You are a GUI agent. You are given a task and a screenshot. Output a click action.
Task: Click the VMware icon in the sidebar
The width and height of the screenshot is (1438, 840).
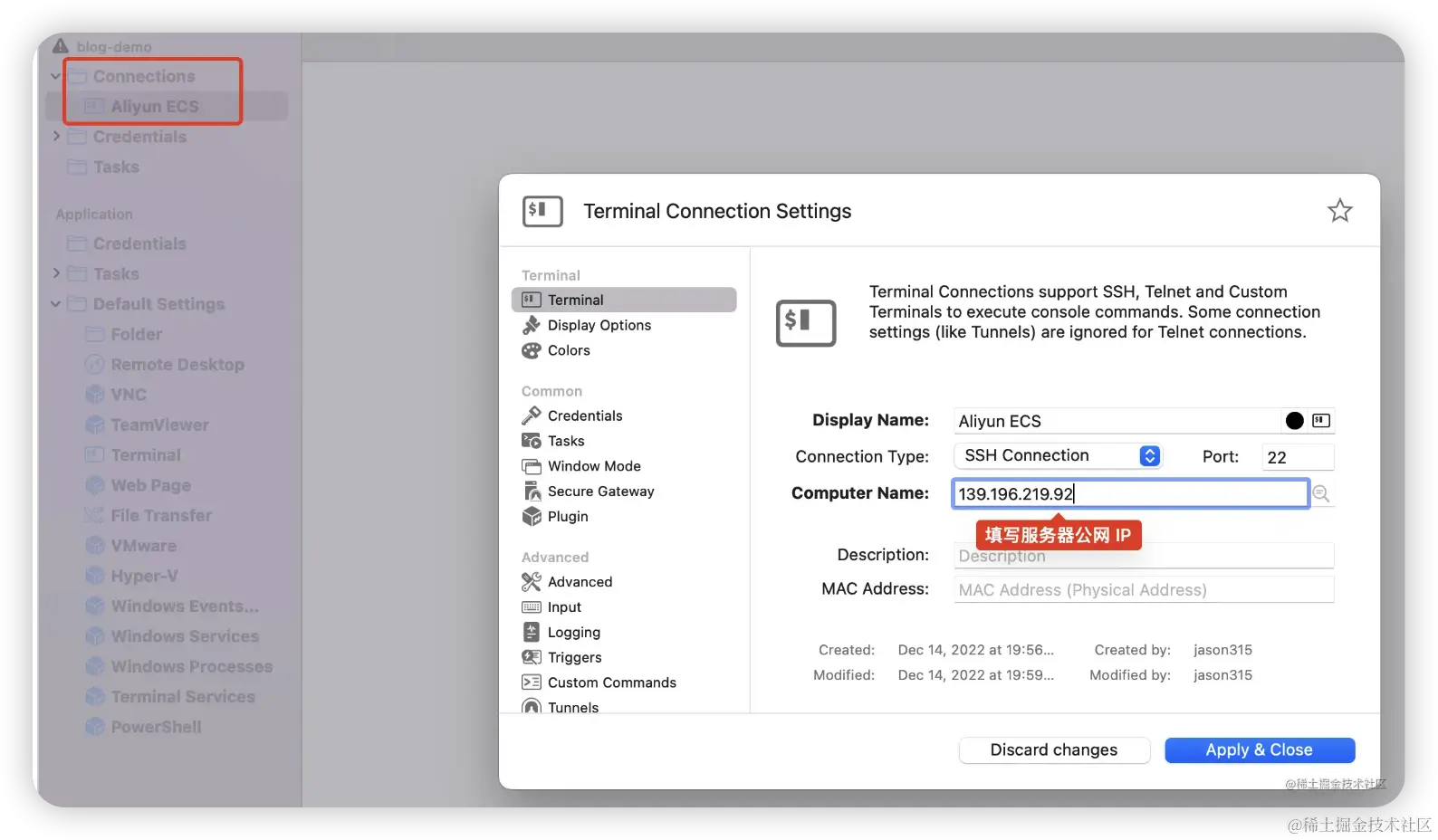click(x=94, y=546)
